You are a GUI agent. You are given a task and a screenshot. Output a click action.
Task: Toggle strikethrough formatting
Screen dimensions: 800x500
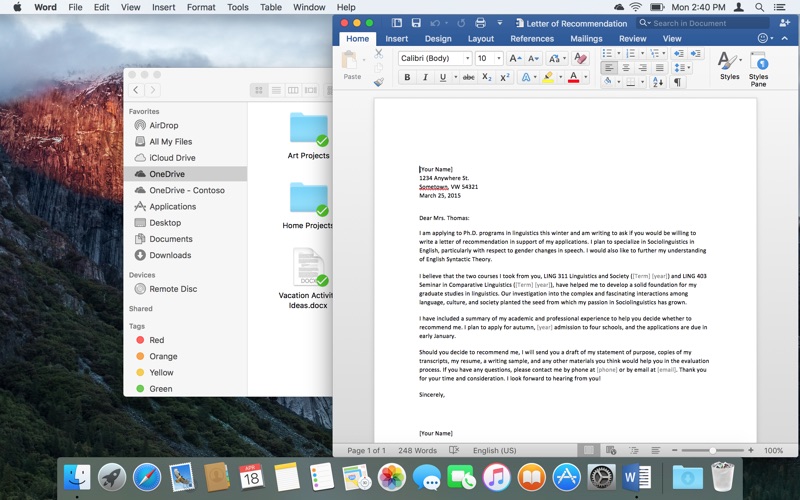tap(468, 77)
